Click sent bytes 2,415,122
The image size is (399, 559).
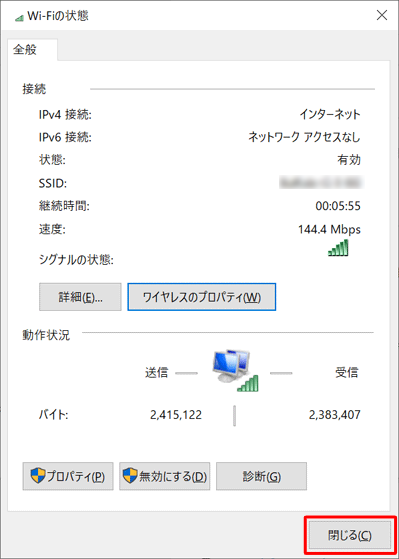click(x=176, y=415)
